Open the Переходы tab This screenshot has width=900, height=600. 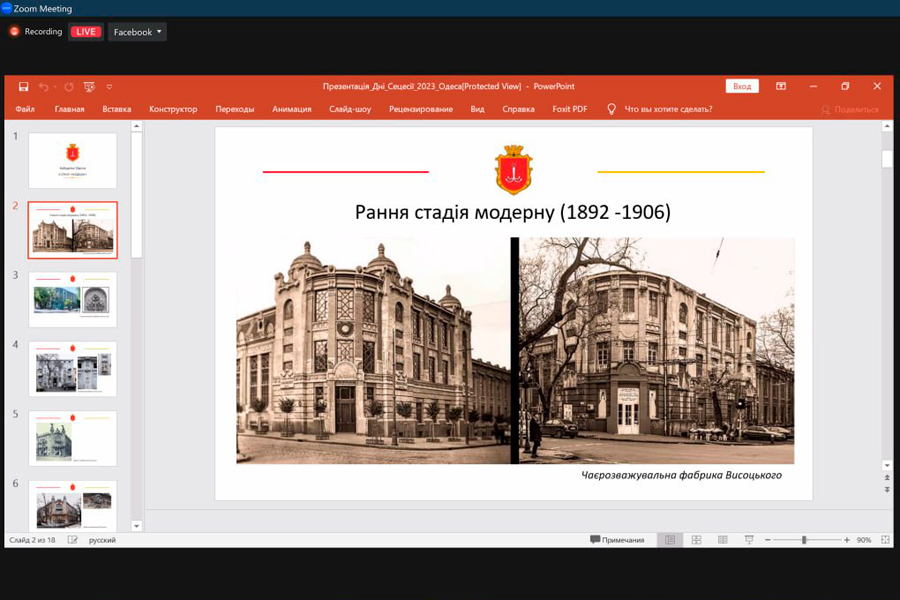(x=235, y=109)
